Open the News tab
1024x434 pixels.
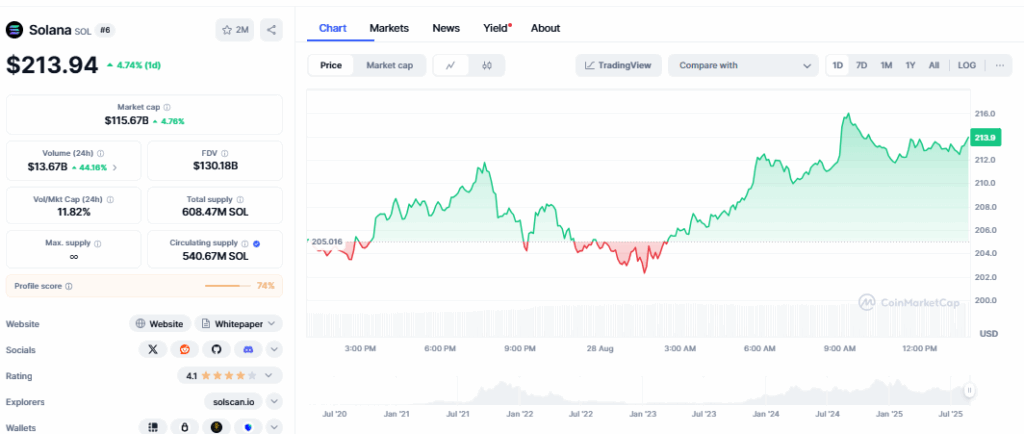[x=446, y=28]
